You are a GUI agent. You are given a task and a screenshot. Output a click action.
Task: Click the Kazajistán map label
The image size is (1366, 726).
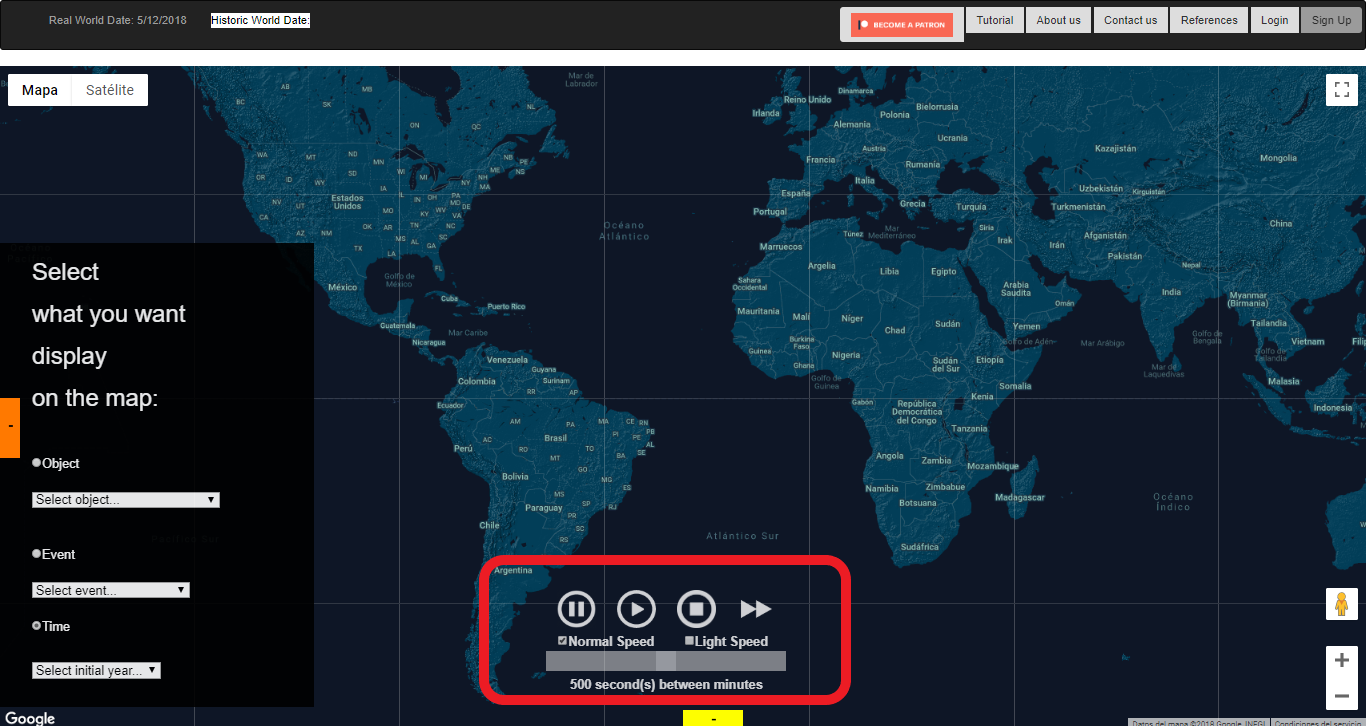tap(1116, 148)
